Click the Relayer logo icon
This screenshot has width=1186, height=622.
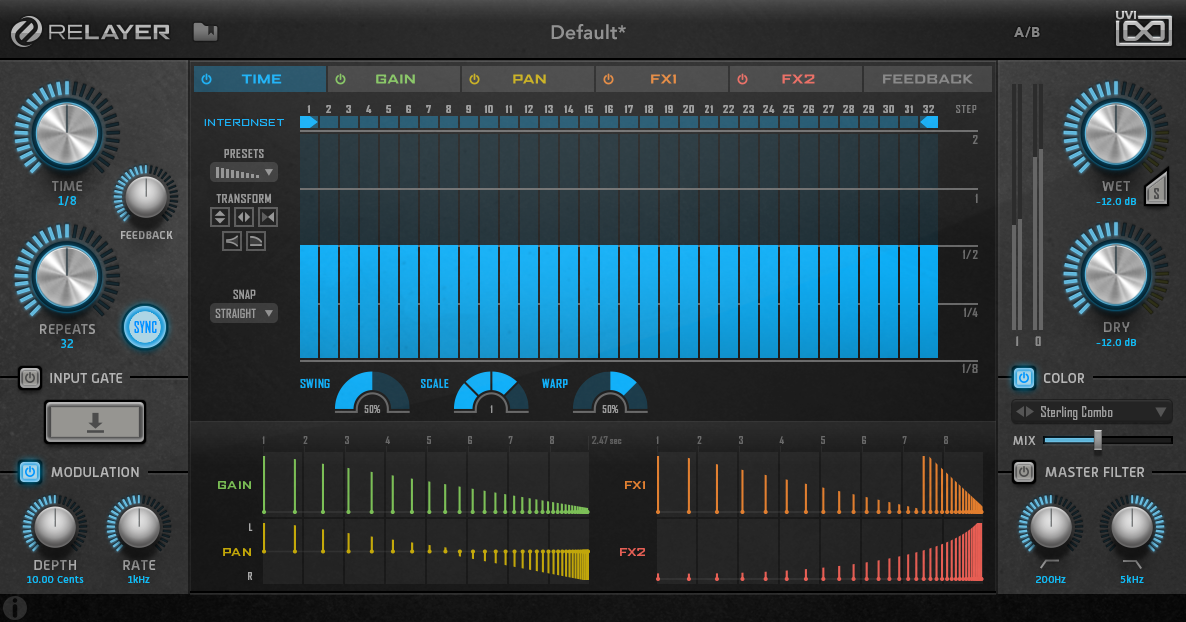(x=26, y=32)
